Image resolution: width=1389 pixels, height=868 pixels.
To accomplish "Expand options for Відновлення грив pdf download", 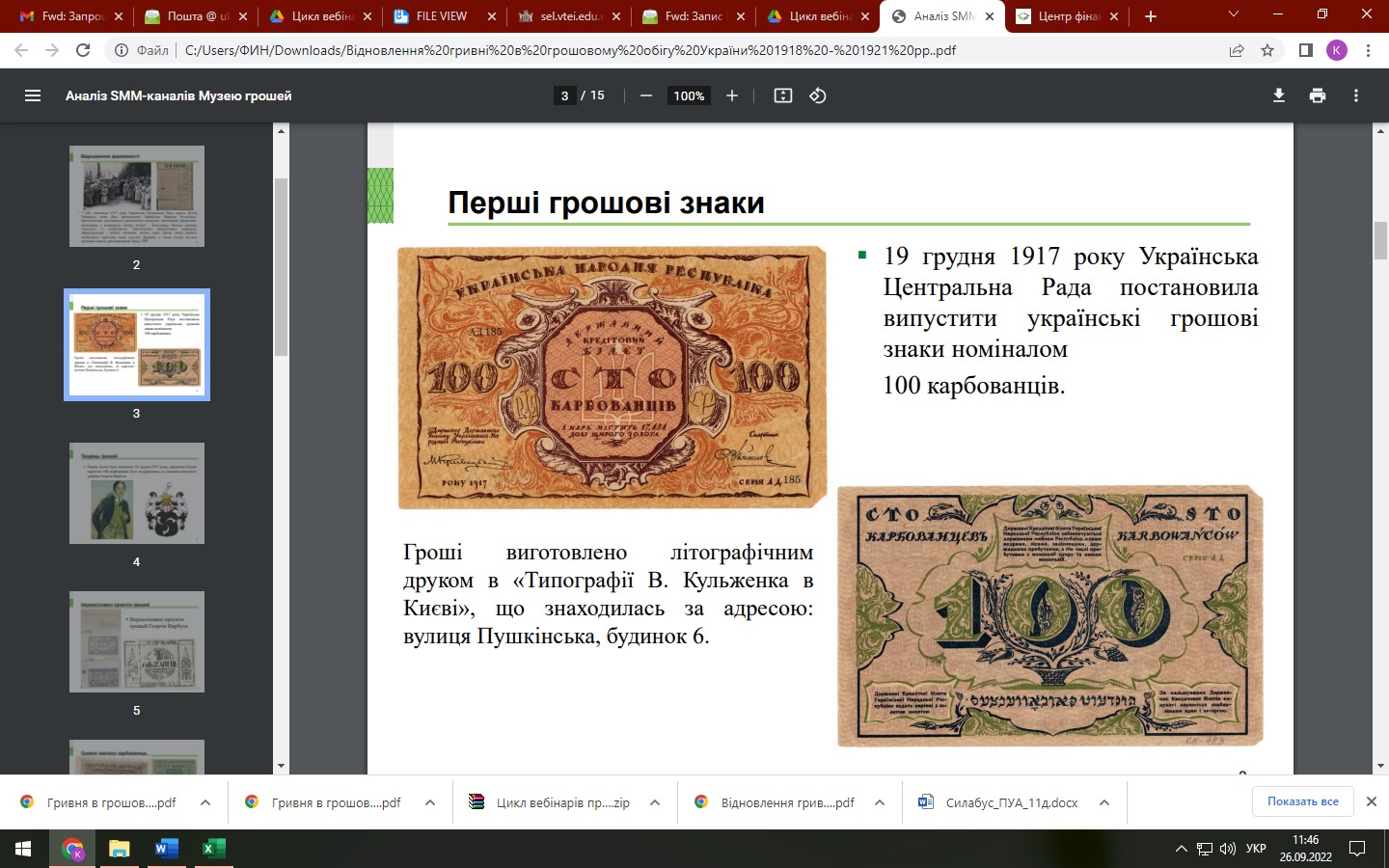I will [x=880, y=802].
